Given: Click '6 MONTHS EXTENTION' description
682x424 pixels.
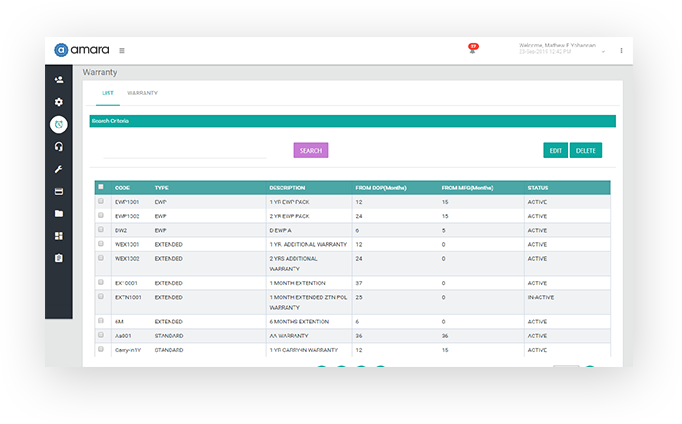Looking at the screenshot, I should pyautogui.click(x=299, y=322).
